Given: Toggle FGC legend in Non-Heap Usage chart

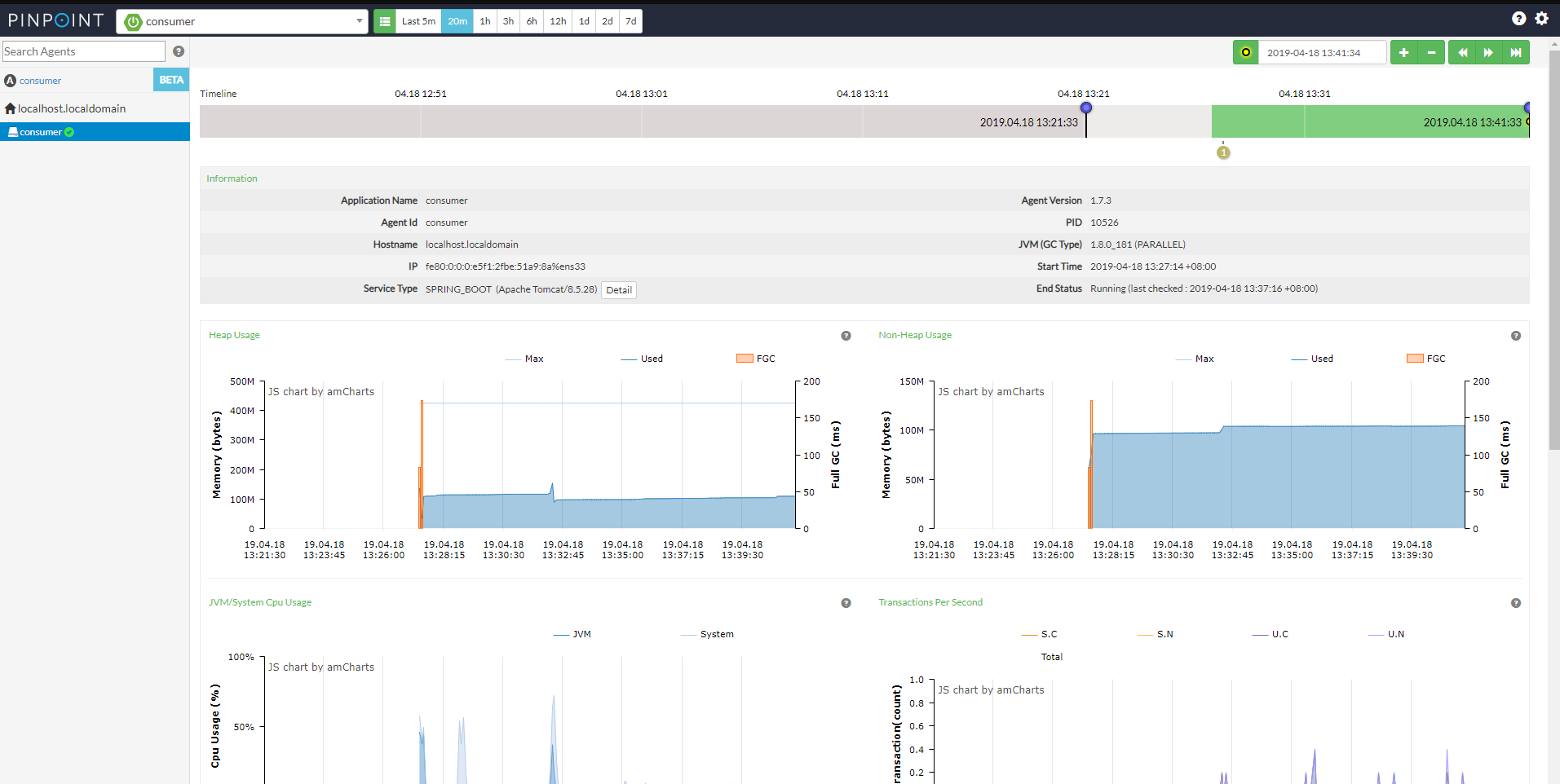Looking at the screenshot, I should point(1426,359).
